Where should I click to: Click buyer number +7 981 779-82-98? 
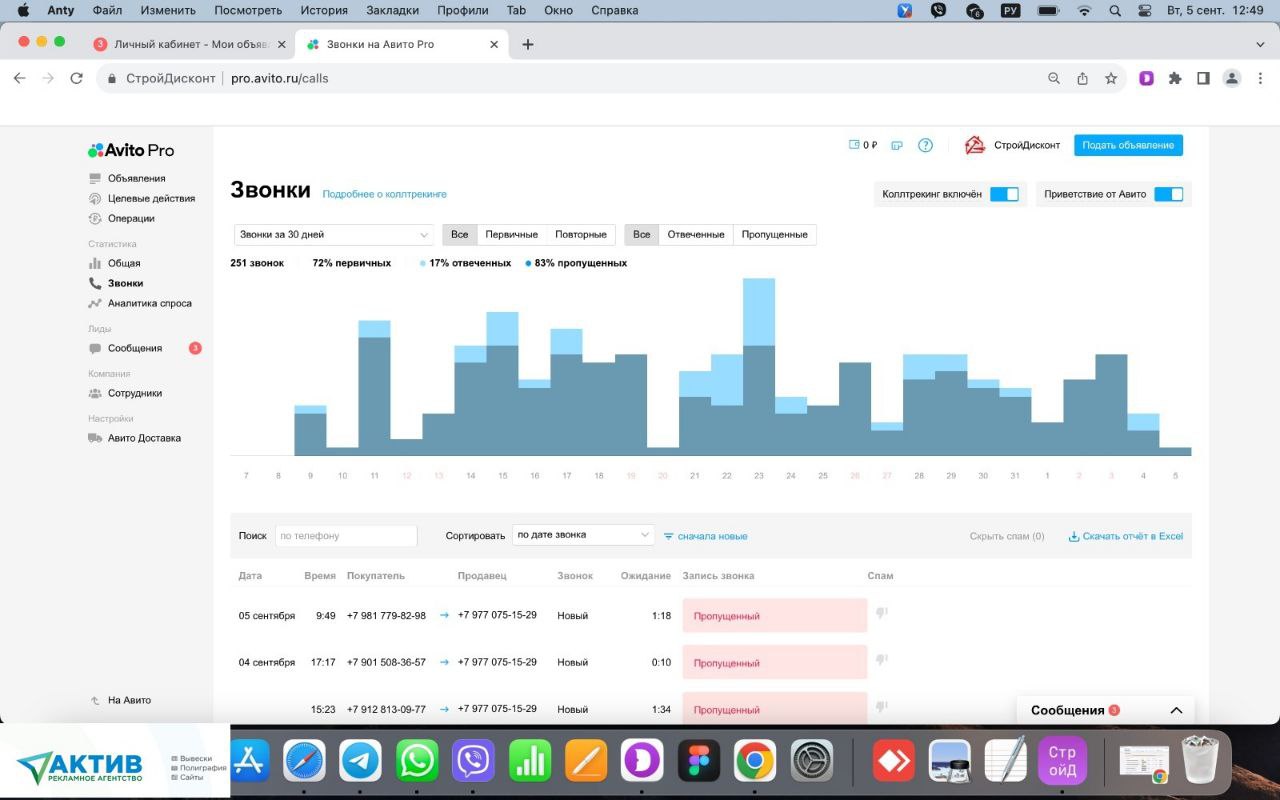pos(386,616)
